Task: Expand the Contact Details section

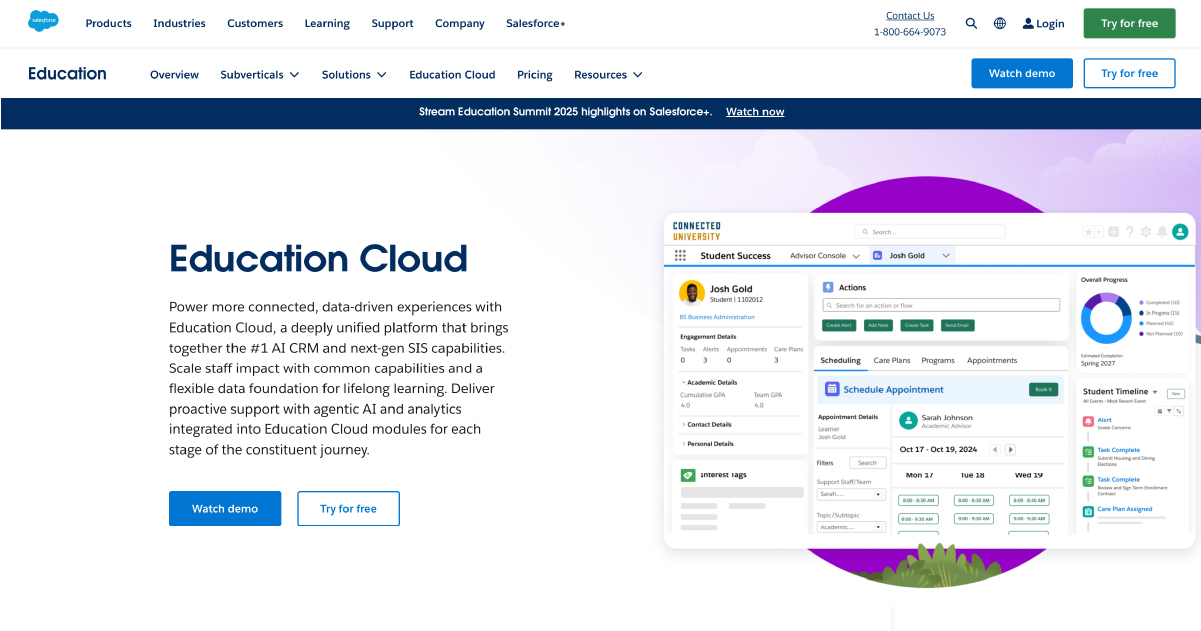Action: pyautogui.click(x=709, y=424)
